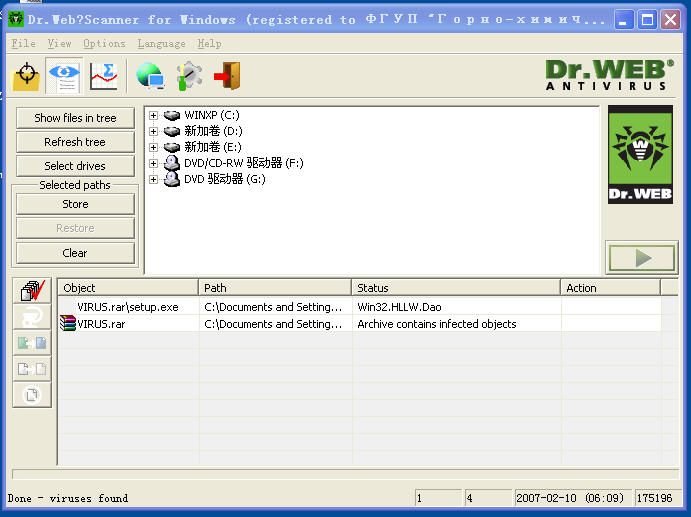691x517 pixels.
Task: Open the Language menu
Action: [x=161, y=44]
